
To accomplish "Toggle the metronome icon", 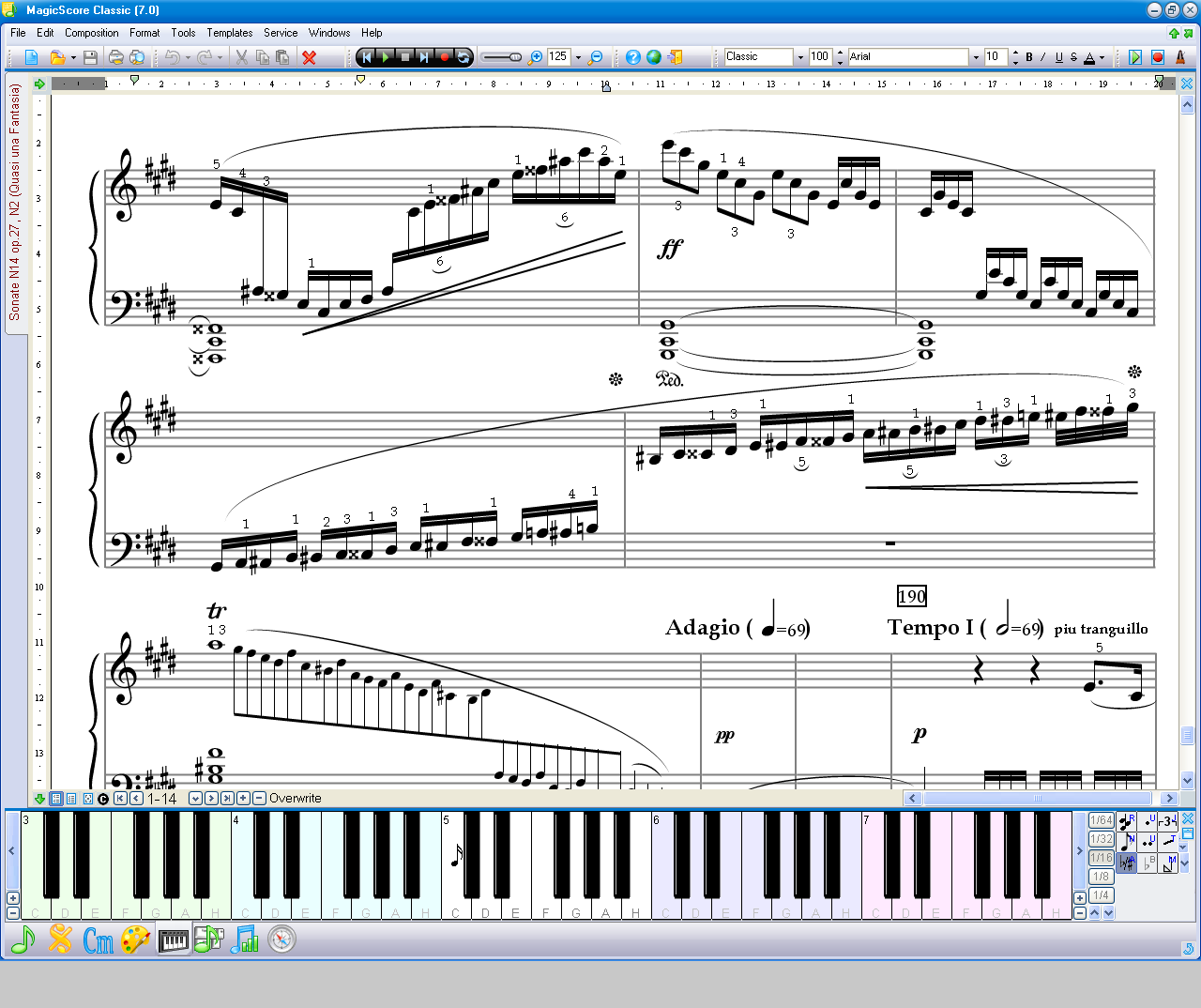I will point(1180,57).
